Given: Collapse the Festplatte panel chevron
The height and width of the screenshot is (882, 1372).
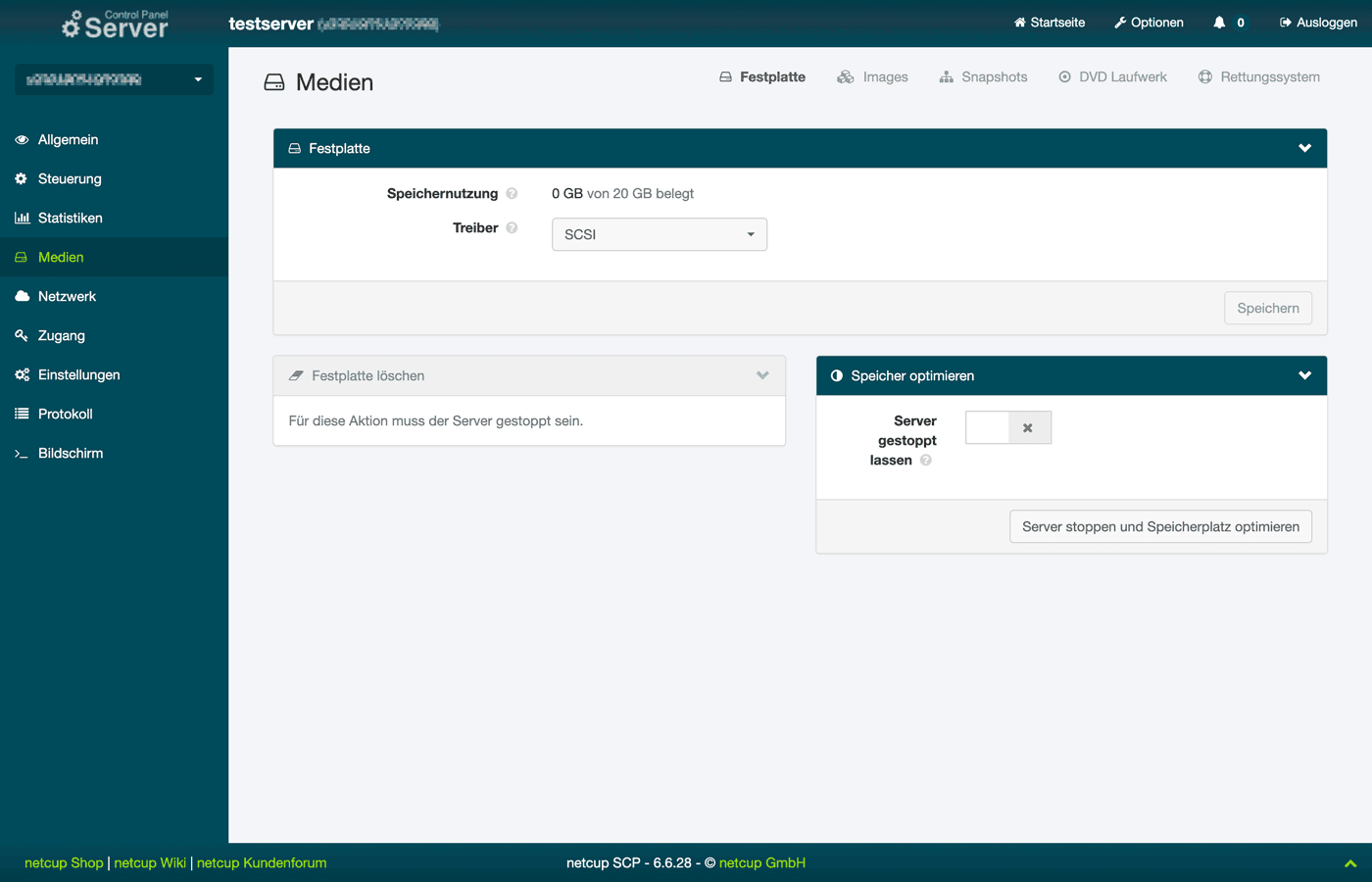Looking at the screenshot, I should point(1304,149).
